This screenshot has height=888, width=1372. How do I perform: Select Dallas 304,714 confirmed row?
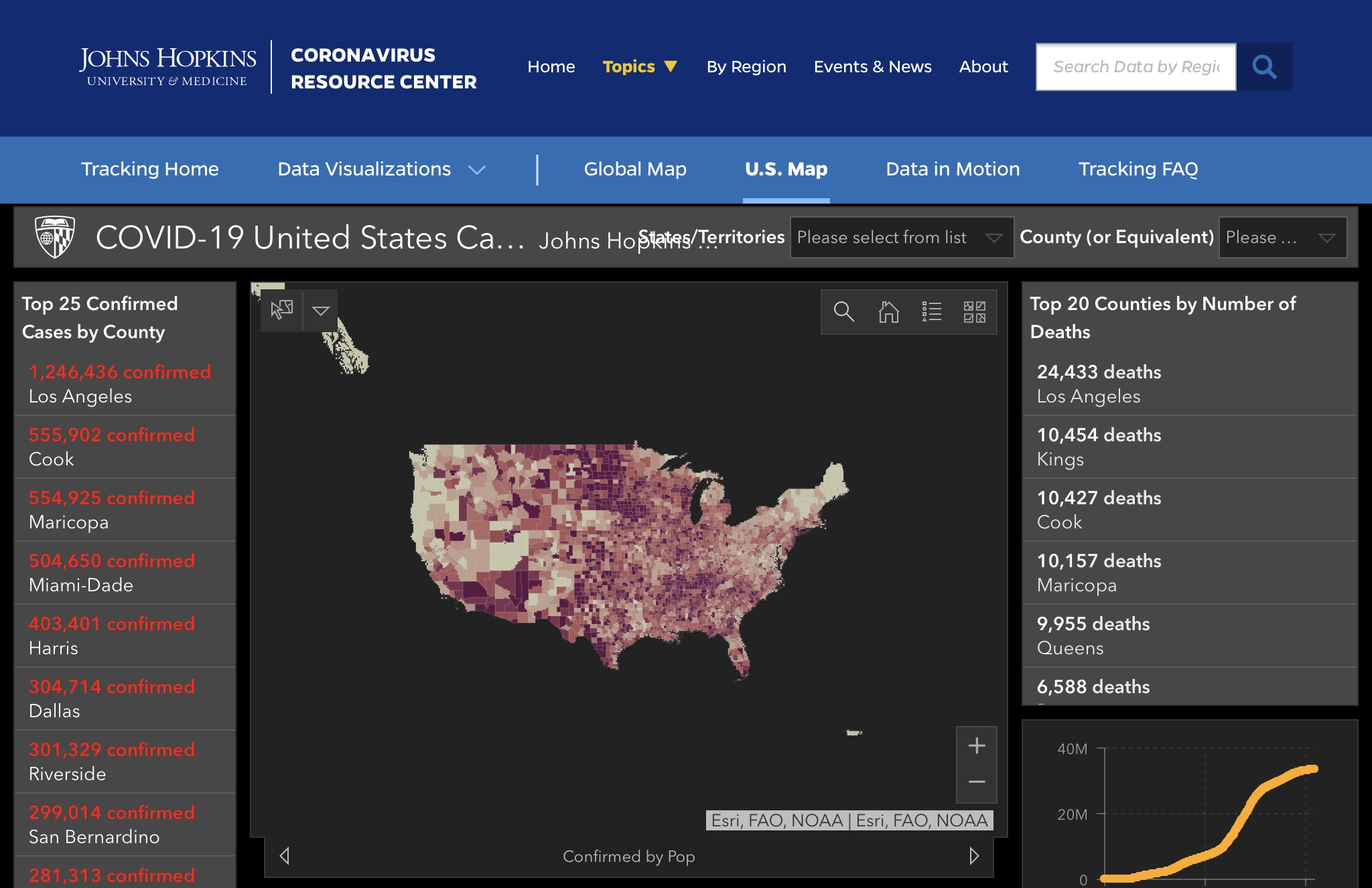point(125,698)
